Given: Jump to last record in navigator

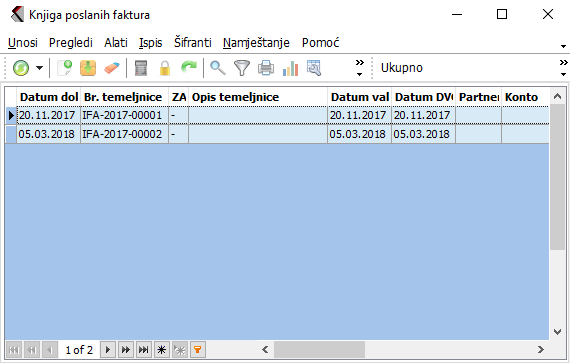Looking at the screenshot, I should [x=144, y=350].
